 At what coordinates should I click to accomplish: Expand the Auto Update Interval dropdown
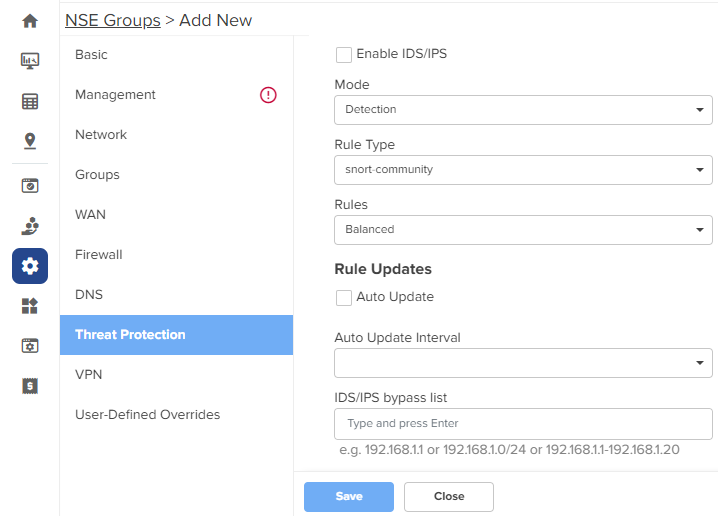(523, 363)
